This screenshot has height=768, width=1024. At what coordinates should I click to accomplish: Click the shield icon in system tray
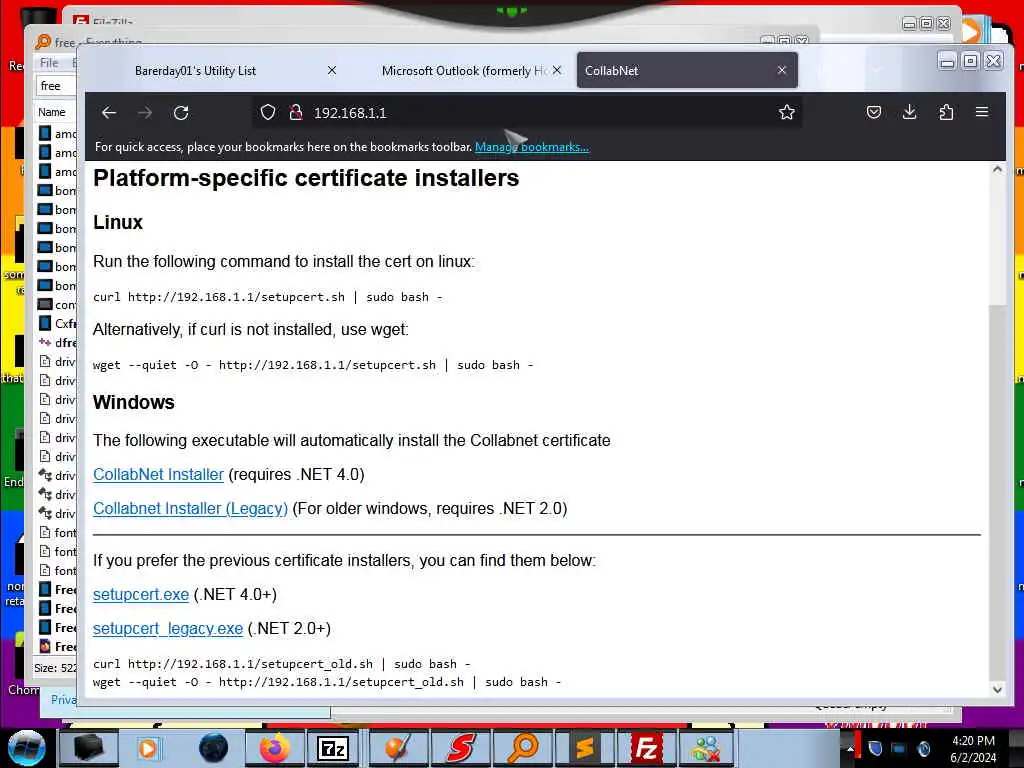coord(875,748)
